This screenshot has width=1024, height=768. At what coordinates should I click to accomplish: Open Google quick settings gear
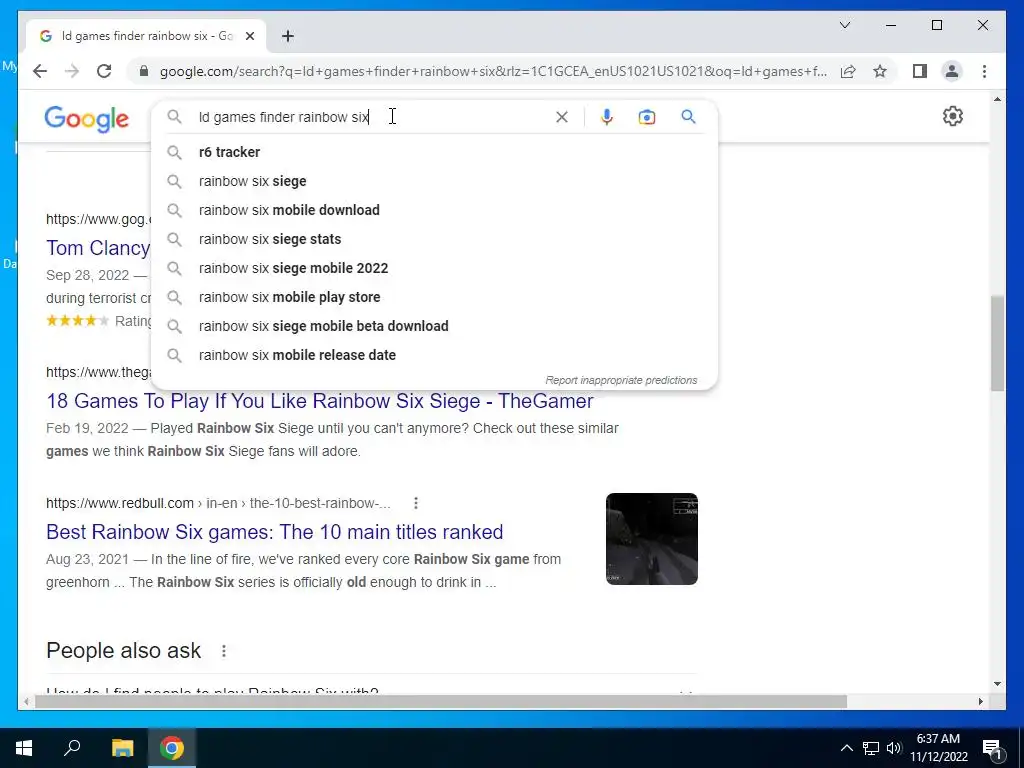[953, 116]
